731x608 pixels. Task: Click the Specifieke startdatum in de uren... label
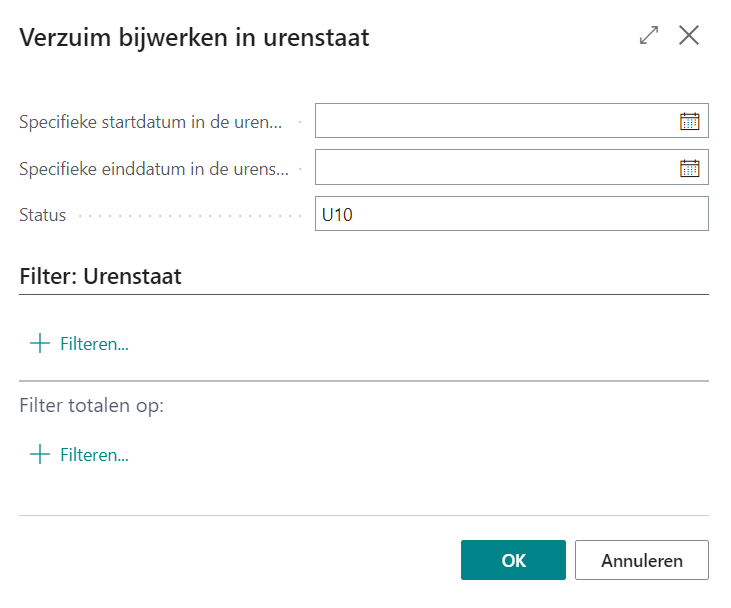(x=151, y=122)
